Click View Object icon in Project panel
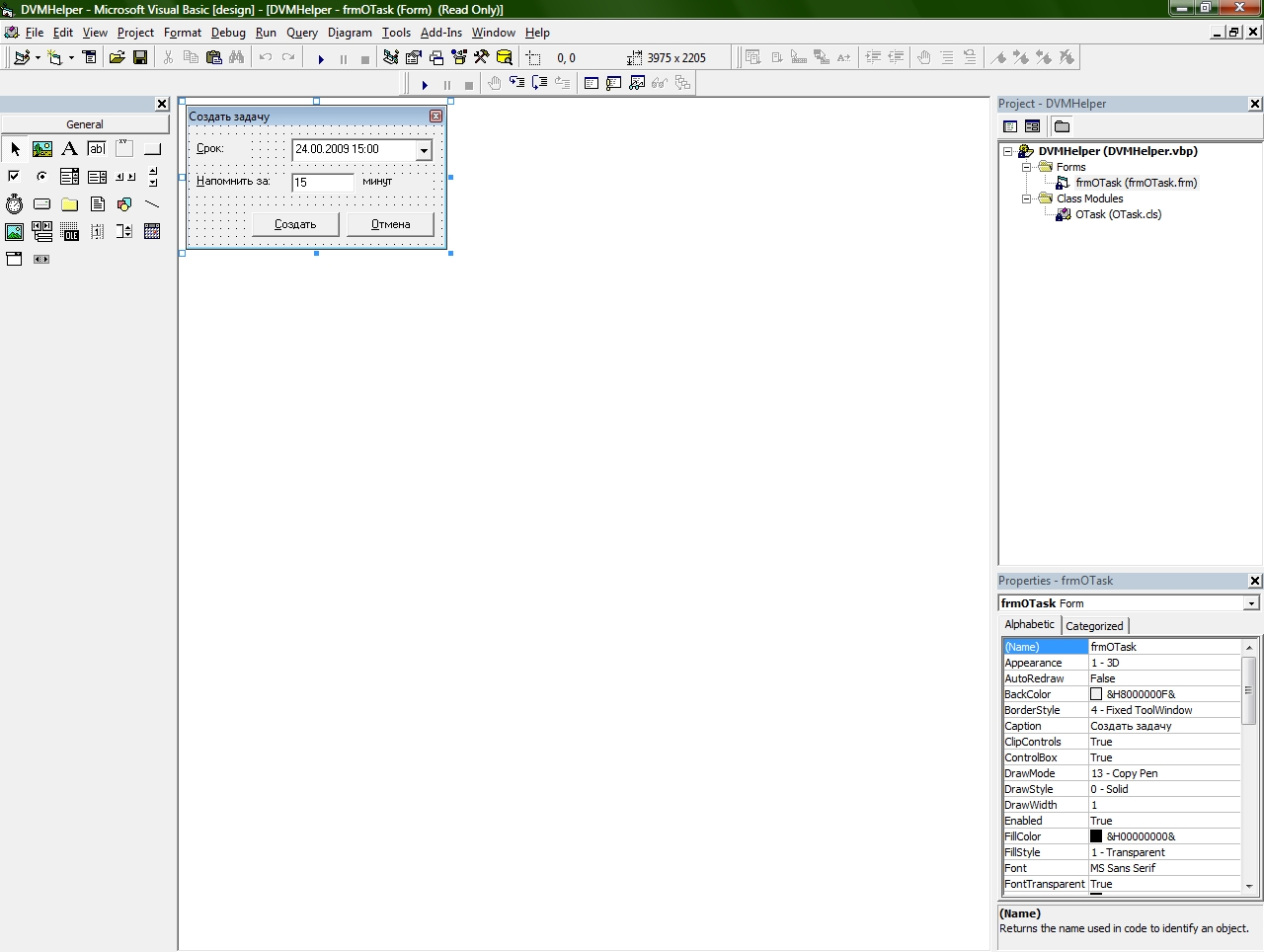Screen dimensions: 1264x952 [1033, 126]
